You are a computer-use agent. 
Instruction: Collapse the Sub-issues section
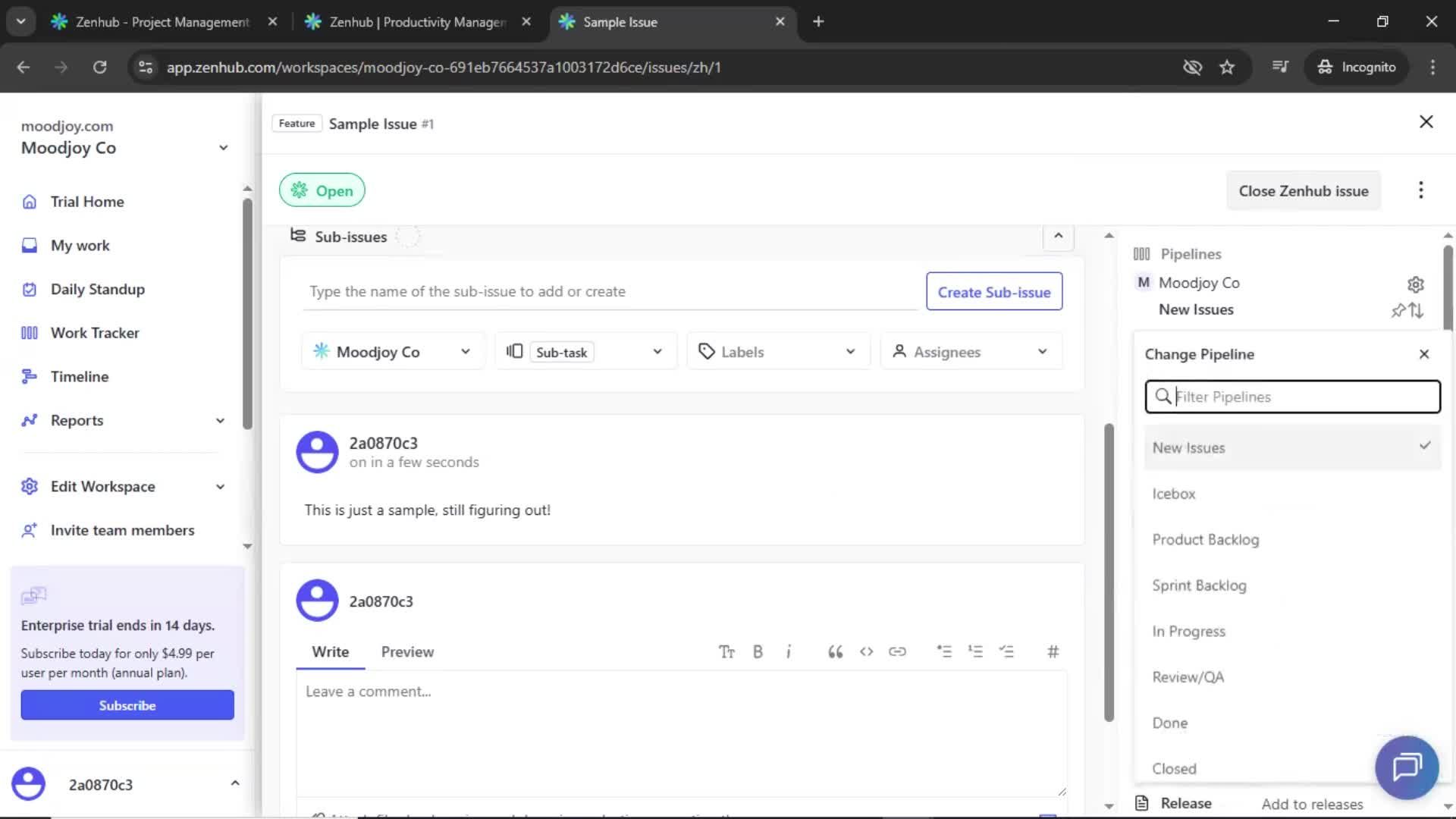(1058, 236)
